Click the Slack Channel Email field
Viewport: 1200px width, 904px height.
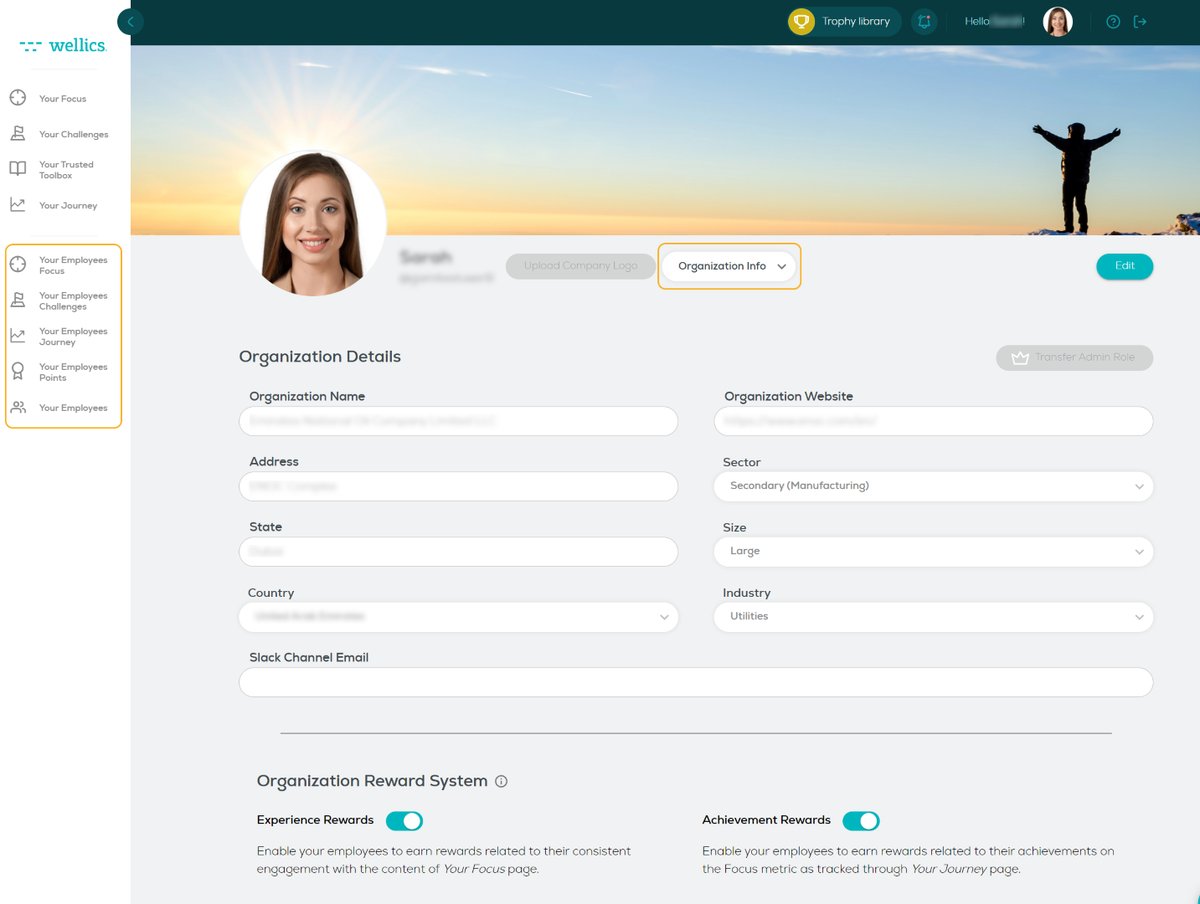point(697,681)
